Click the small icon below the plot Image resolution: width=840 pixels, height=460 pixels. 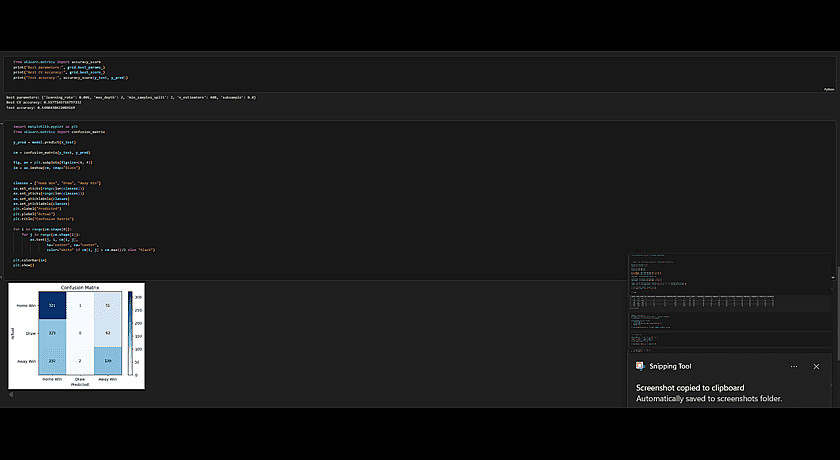11,395
